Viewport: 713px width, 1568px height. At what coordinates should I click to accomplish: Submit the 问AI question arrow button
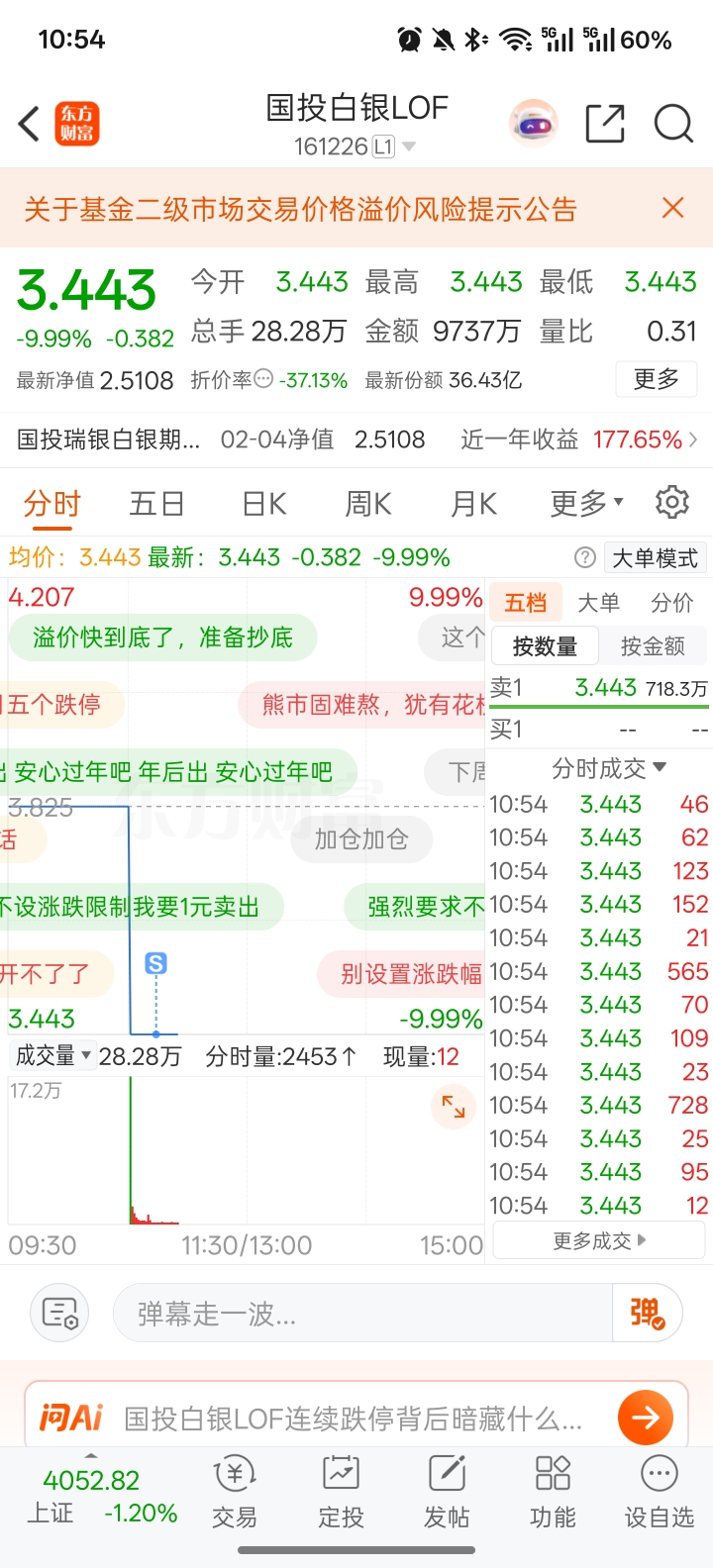(x=646, y=1418)
